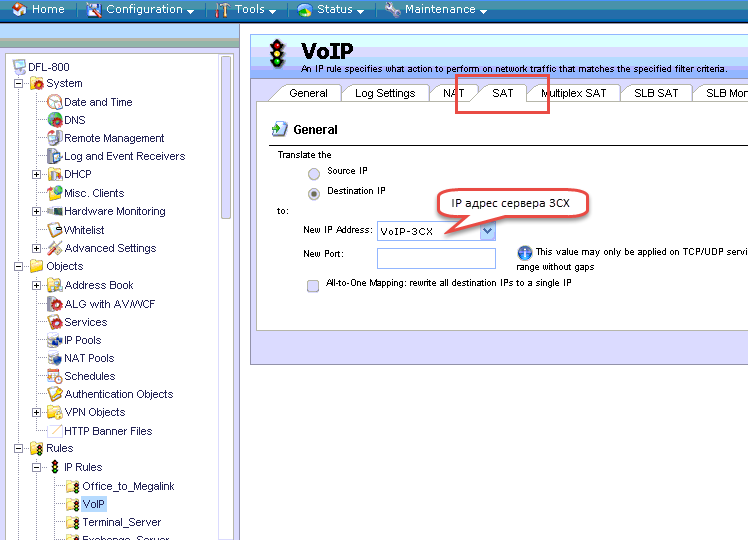Screen dimensions: 748x540
Task: Expand the Hardware Monitoring tree node
Action: click(x=36, y=211)
